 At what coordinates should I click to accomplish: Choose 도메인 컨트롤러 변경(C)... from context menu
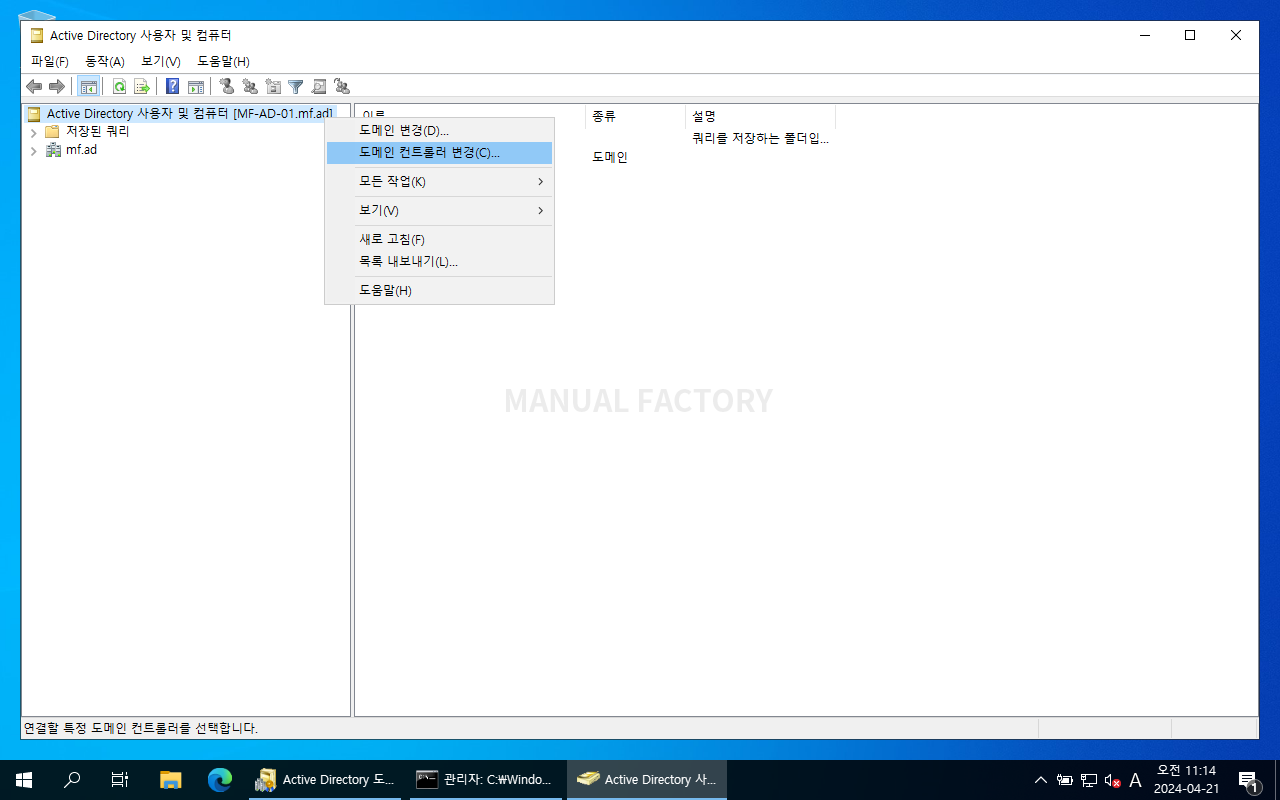point(440,153)
